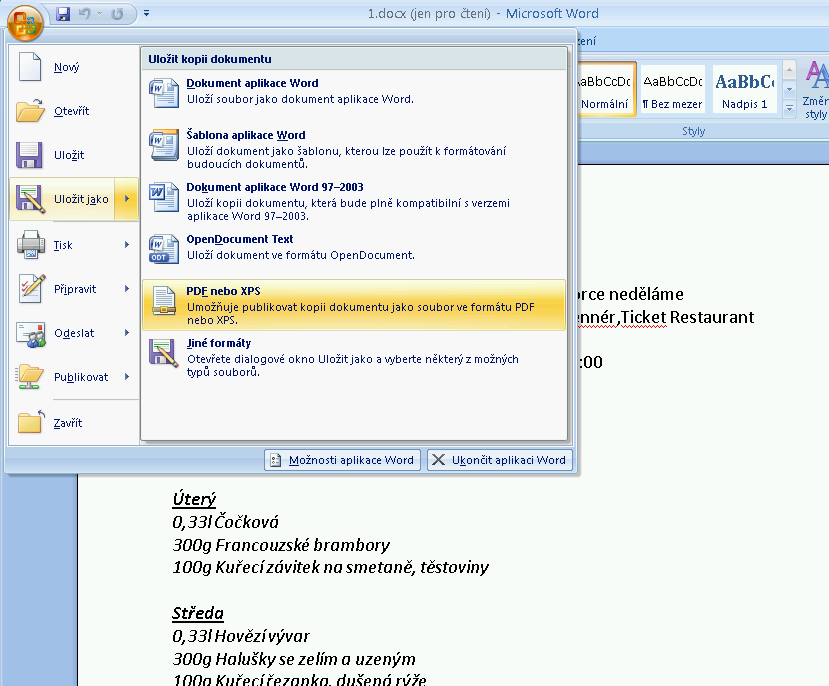
Task: Open the Customize Quick Access Toolbar arrow
Action: [x=146, y=14]
